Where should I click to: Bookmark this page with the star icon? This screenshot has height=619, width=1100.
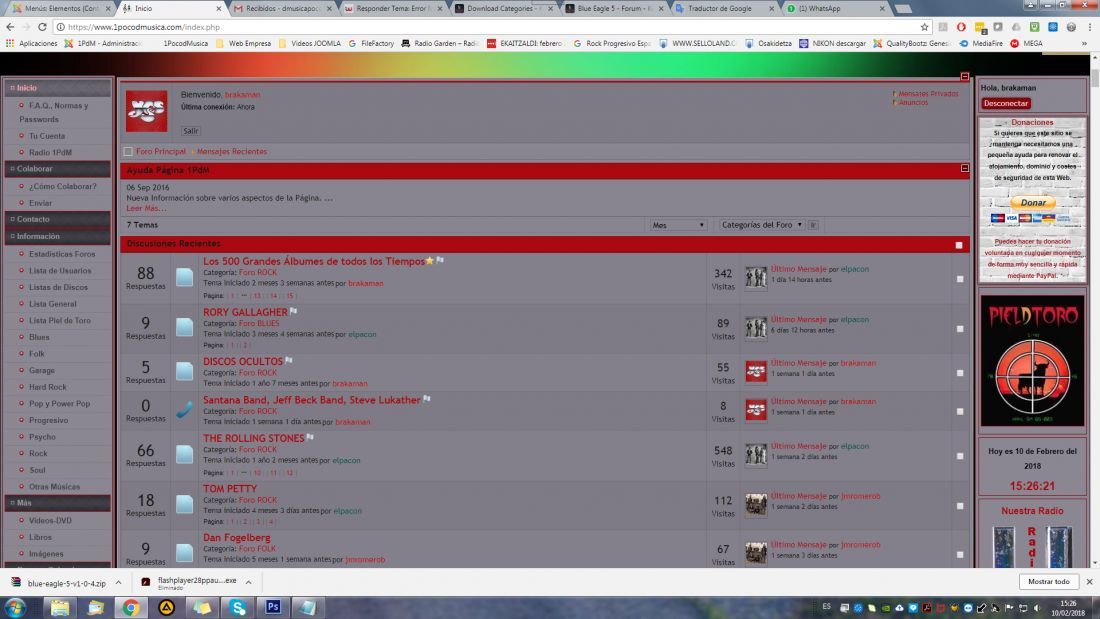point(924,27)
